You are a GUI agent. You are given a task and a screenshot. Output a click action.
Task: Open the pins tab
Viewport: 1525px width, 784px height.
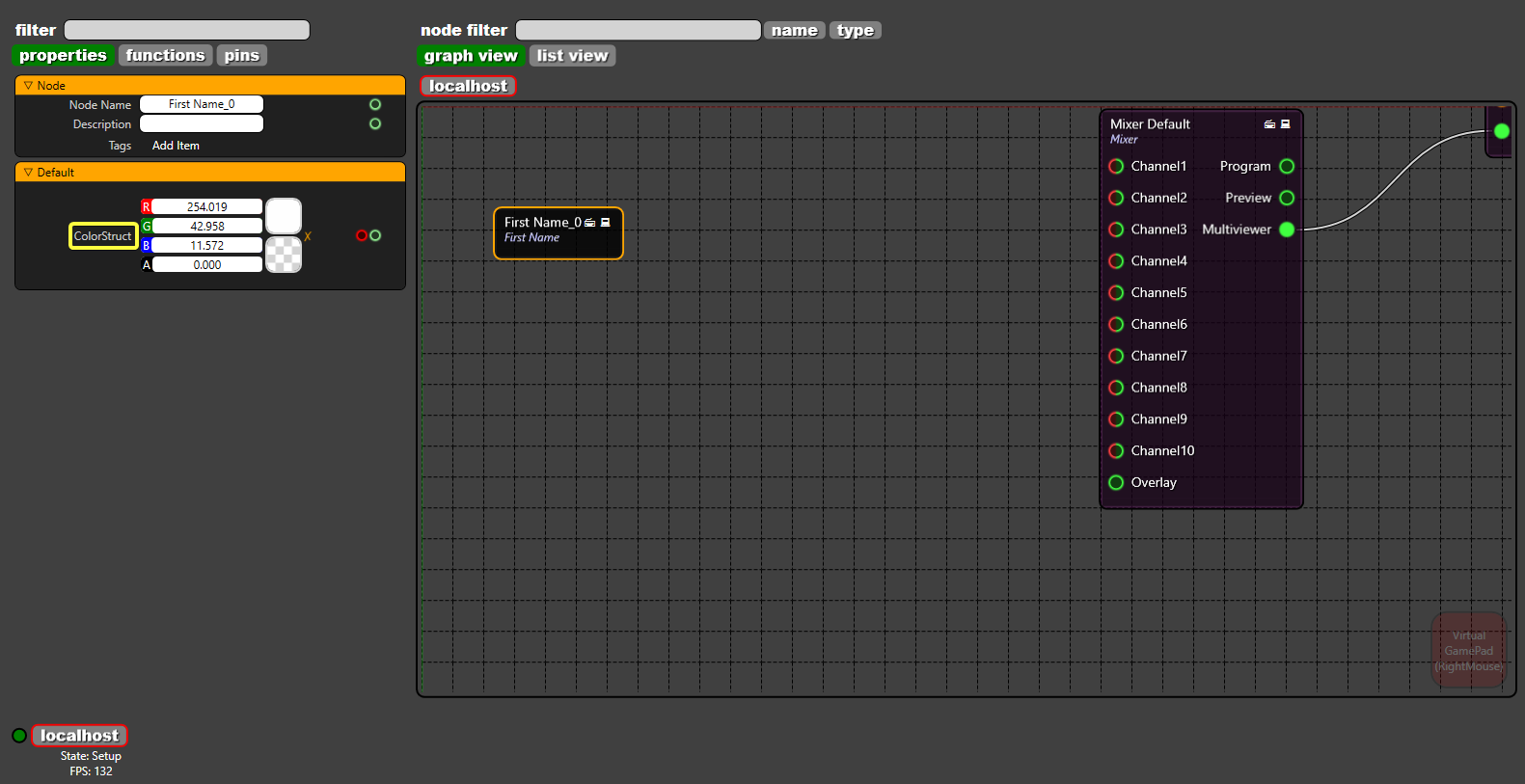(x=241, y=56)
